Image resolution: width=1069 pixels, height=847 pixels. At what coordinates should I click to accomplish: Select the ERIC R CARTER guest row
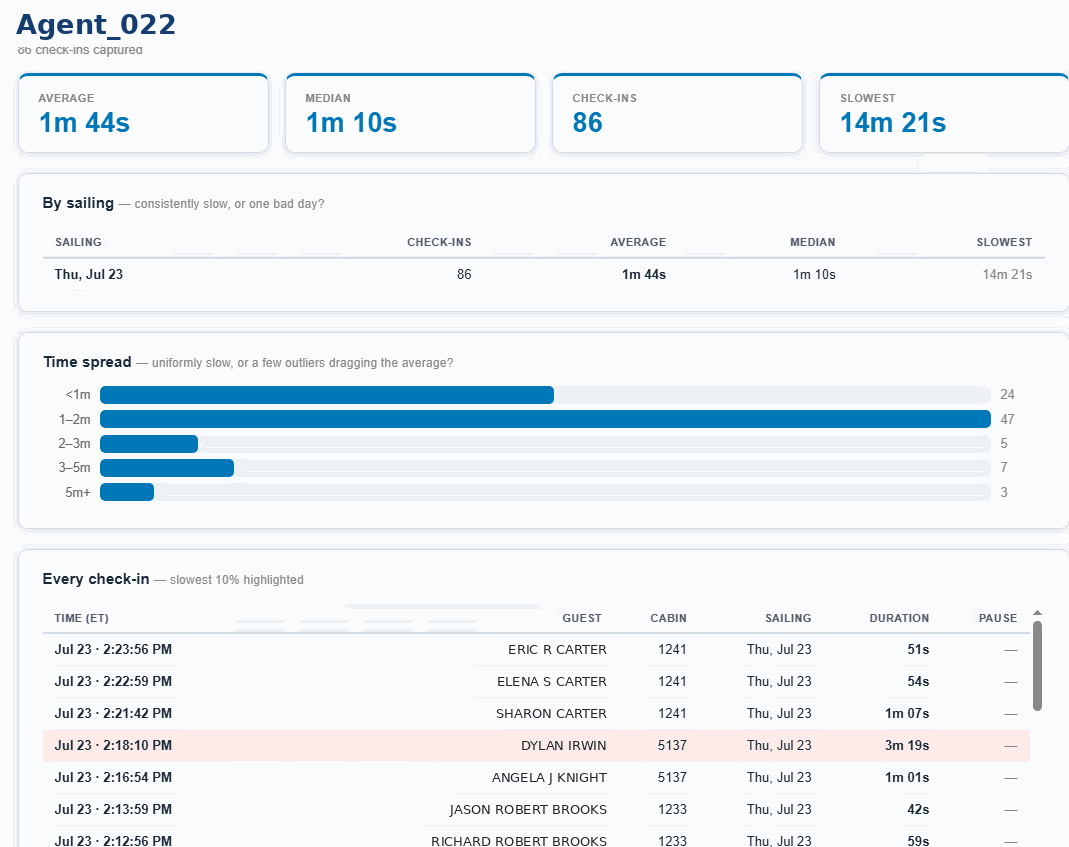coord(536,650)
